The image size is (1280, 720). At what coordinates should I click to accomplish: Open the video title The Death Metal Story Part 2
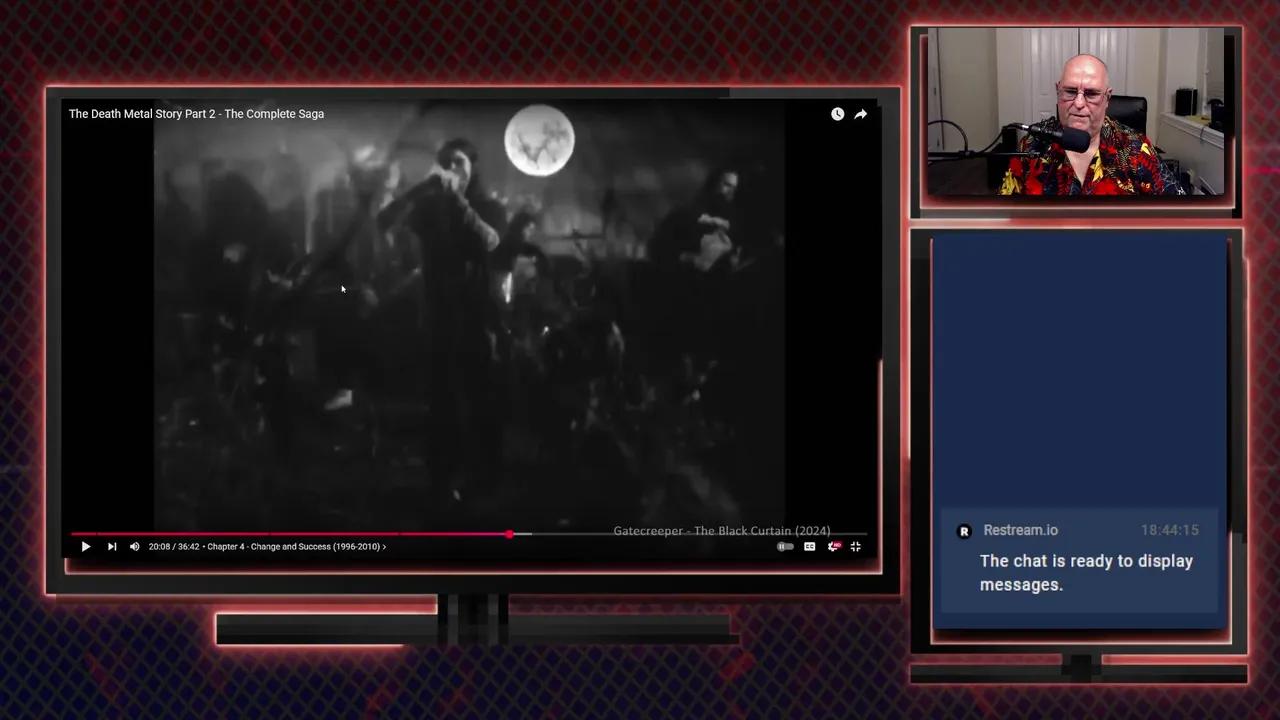point(196,114)
